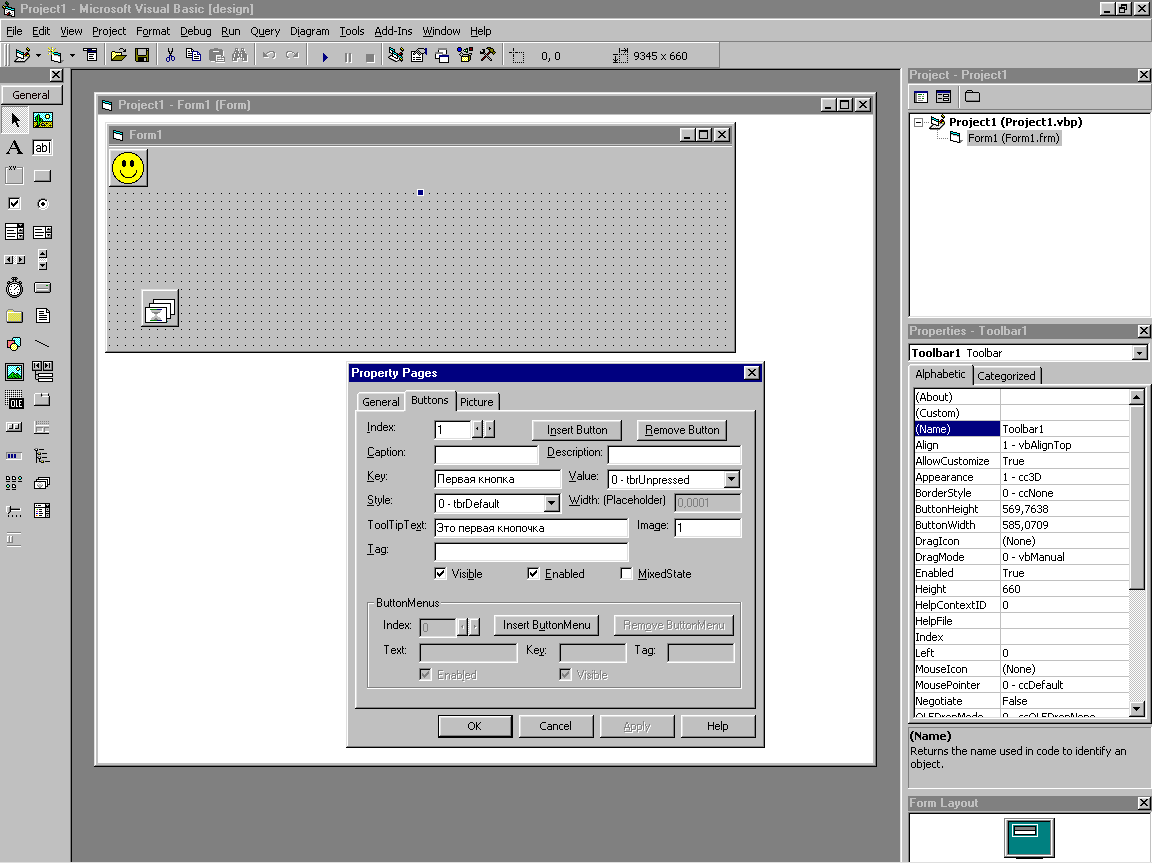Save the project using the diskette icon
Screen dimensions: 1152x864
click(142, 55)
